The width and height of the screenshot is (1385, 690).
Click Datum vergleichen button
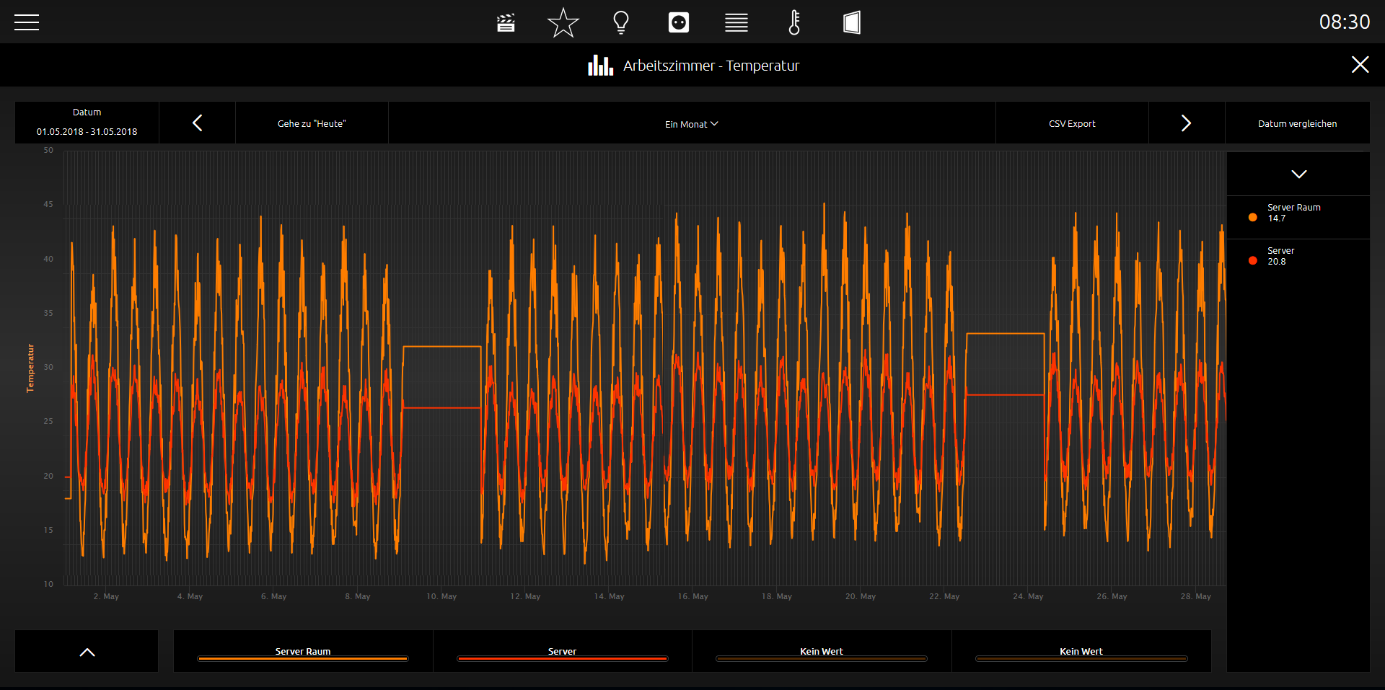[x=1298, y=124]
